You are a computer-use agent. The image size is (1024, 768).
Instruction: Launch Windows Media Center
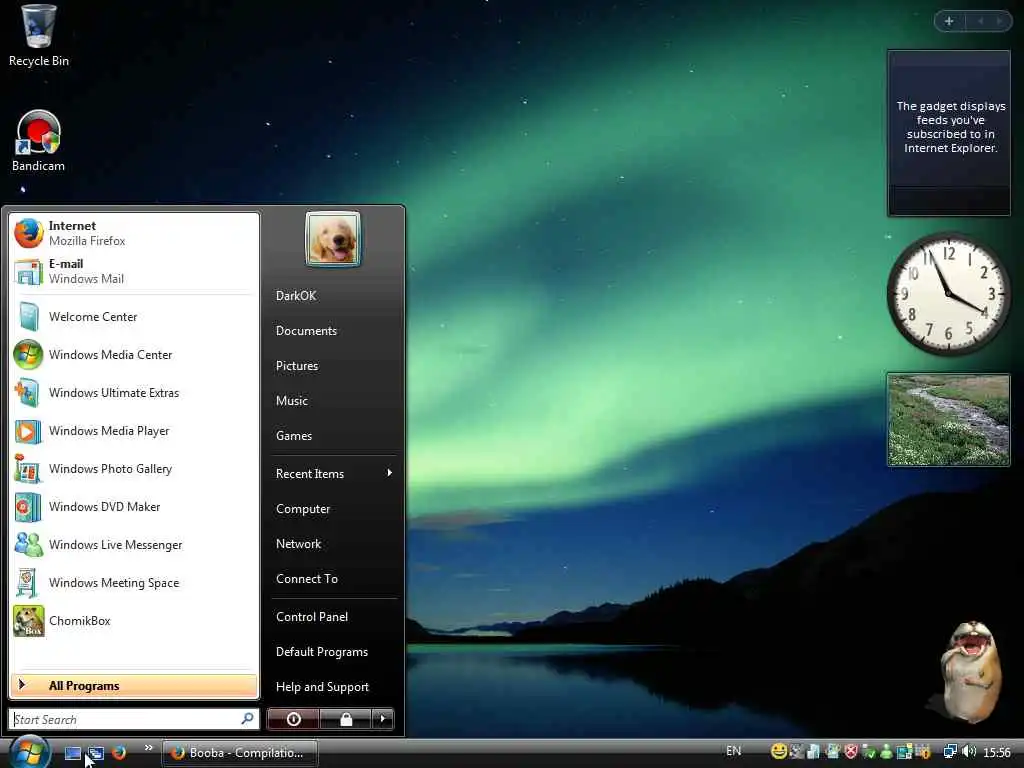[134, 355]
